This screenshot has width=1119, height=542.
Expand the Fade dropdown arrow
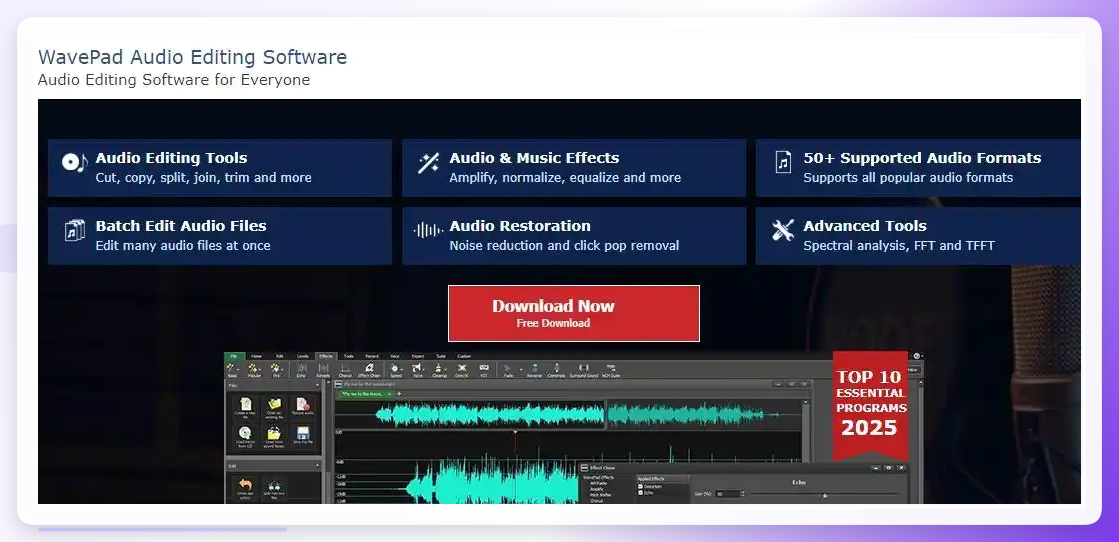[521, 369]
